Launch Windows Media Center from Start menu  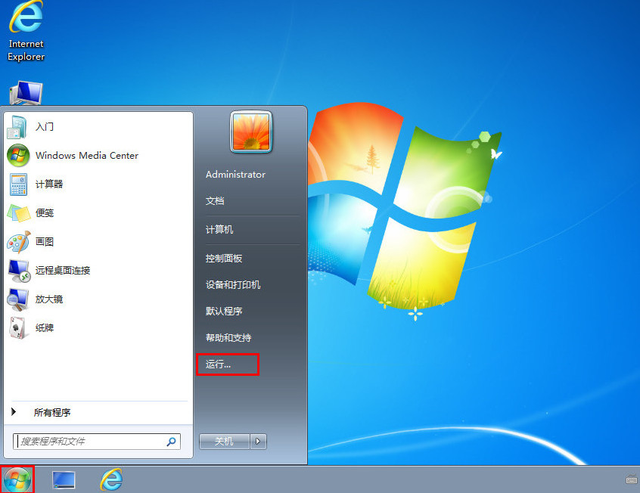tap(86, 156)
